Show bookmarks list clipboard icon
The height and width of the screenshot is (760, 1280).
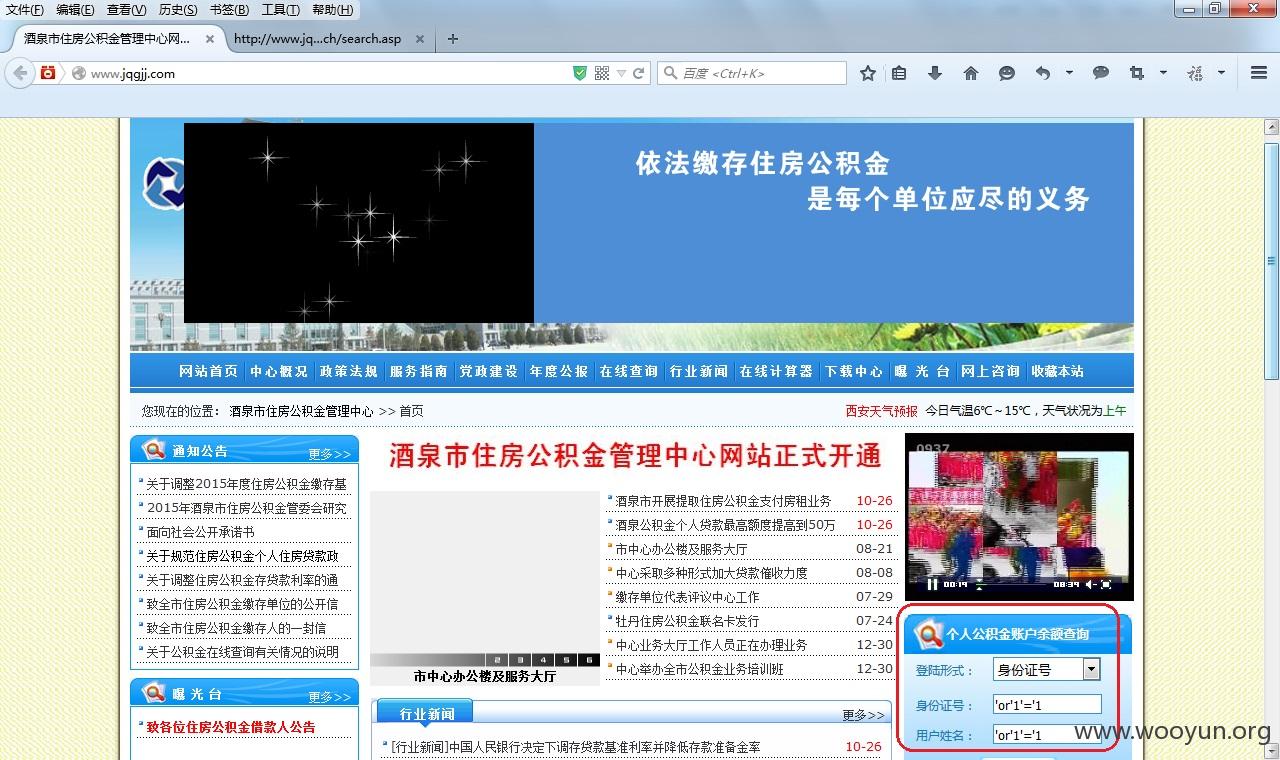click(899, 73)
